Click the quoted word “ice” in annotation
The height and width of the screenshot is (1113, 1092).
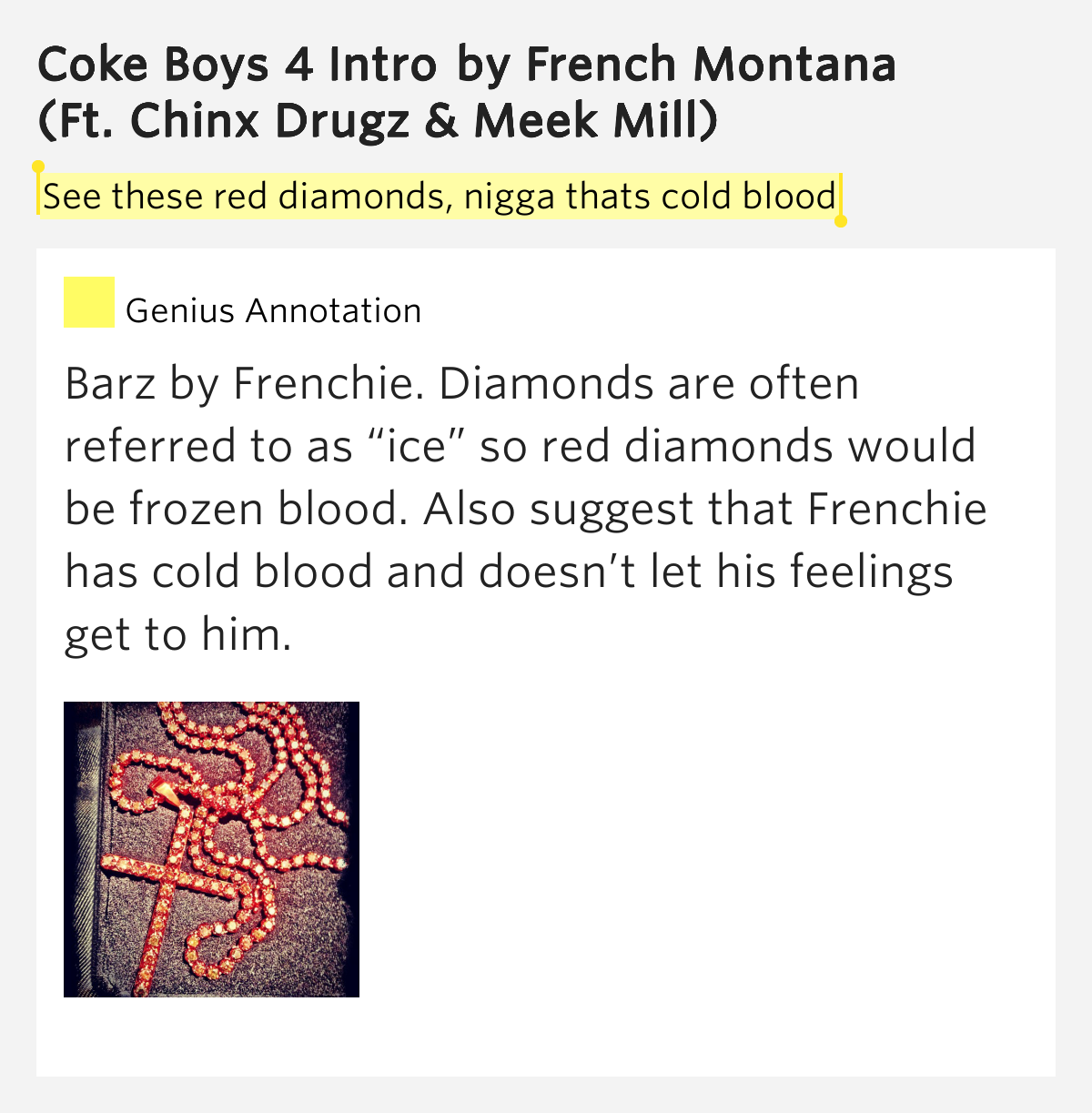tap(417, 446)
